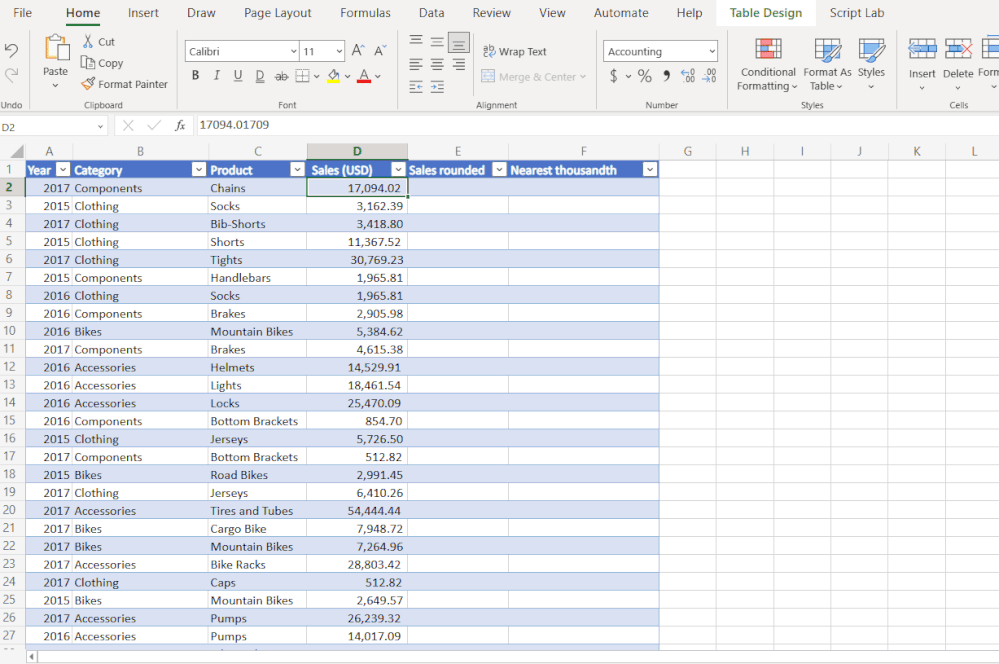Switch to the Table Design tab
999x664 pixels.
tap(766, 13)
